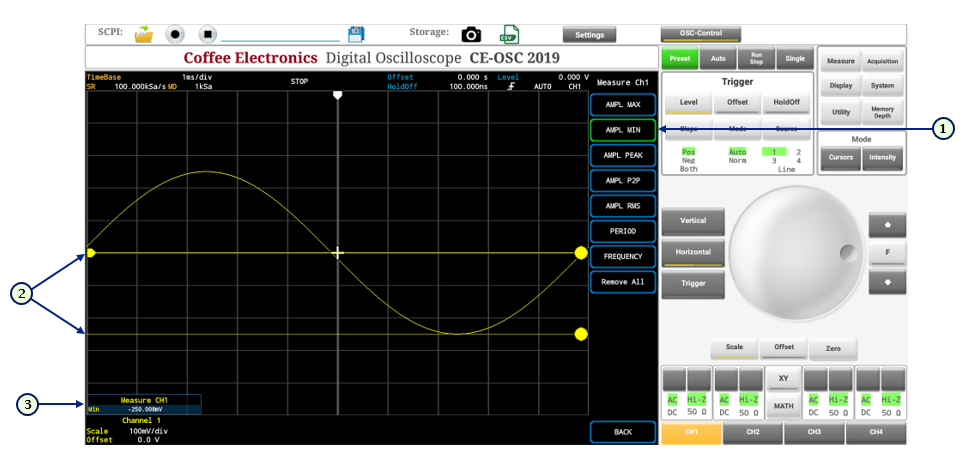Click the floppy disk save icon
Screen dimensions: 965x456
(356, 34)
